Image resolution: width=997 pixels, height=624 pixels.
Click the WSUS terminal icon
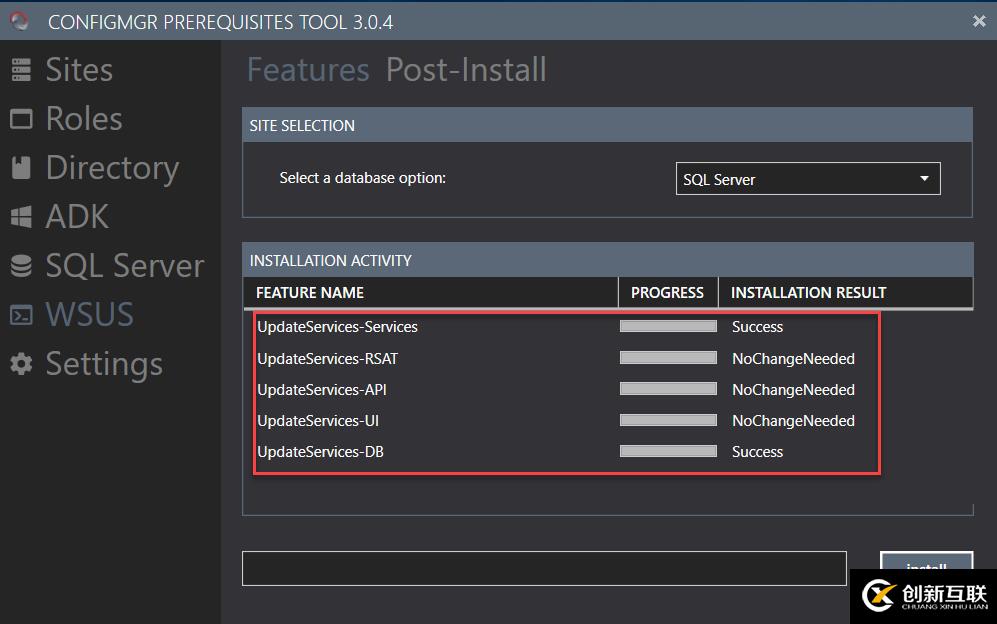pos(21,315)
